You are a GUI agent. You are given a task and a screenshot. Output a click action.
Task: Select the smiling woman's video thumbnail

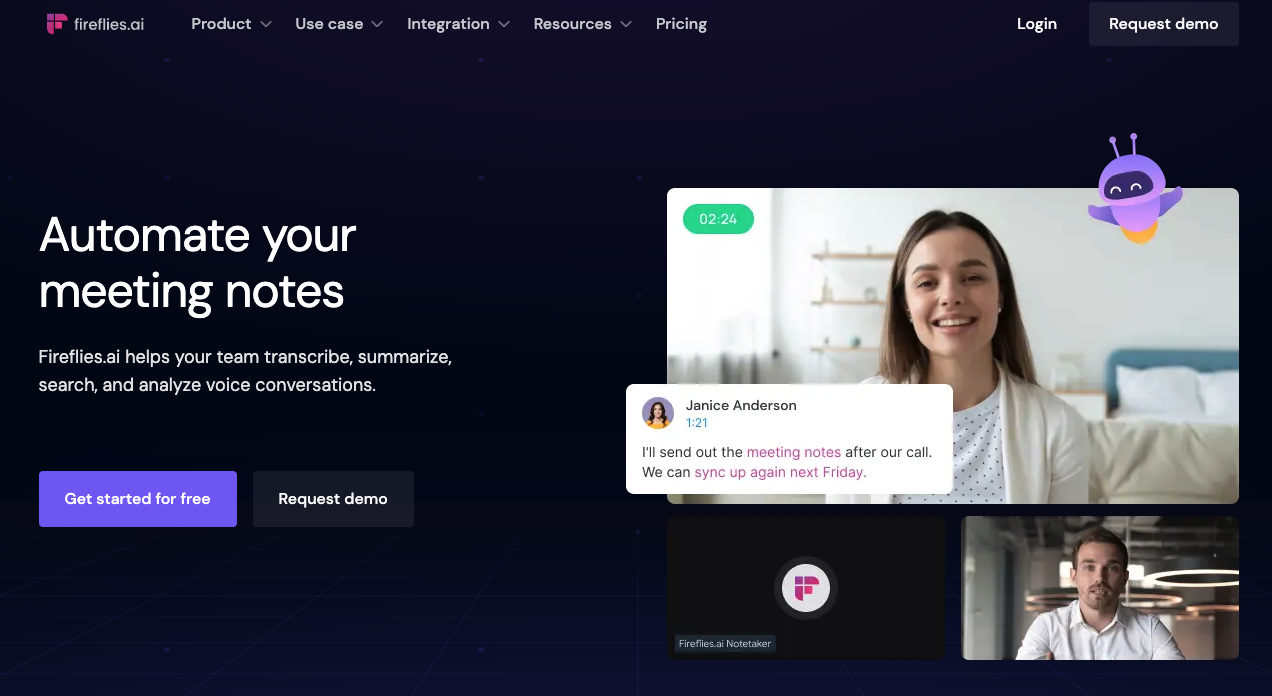[953, 346]
